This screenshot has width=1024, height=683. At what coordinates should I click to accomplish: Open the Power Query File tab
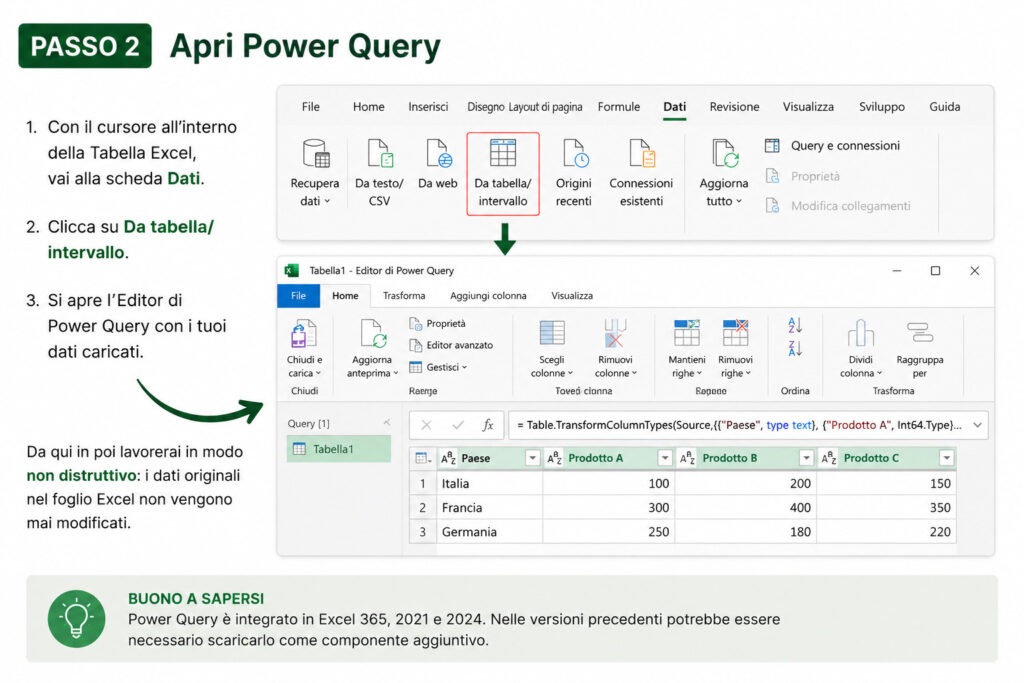(298, 296)
